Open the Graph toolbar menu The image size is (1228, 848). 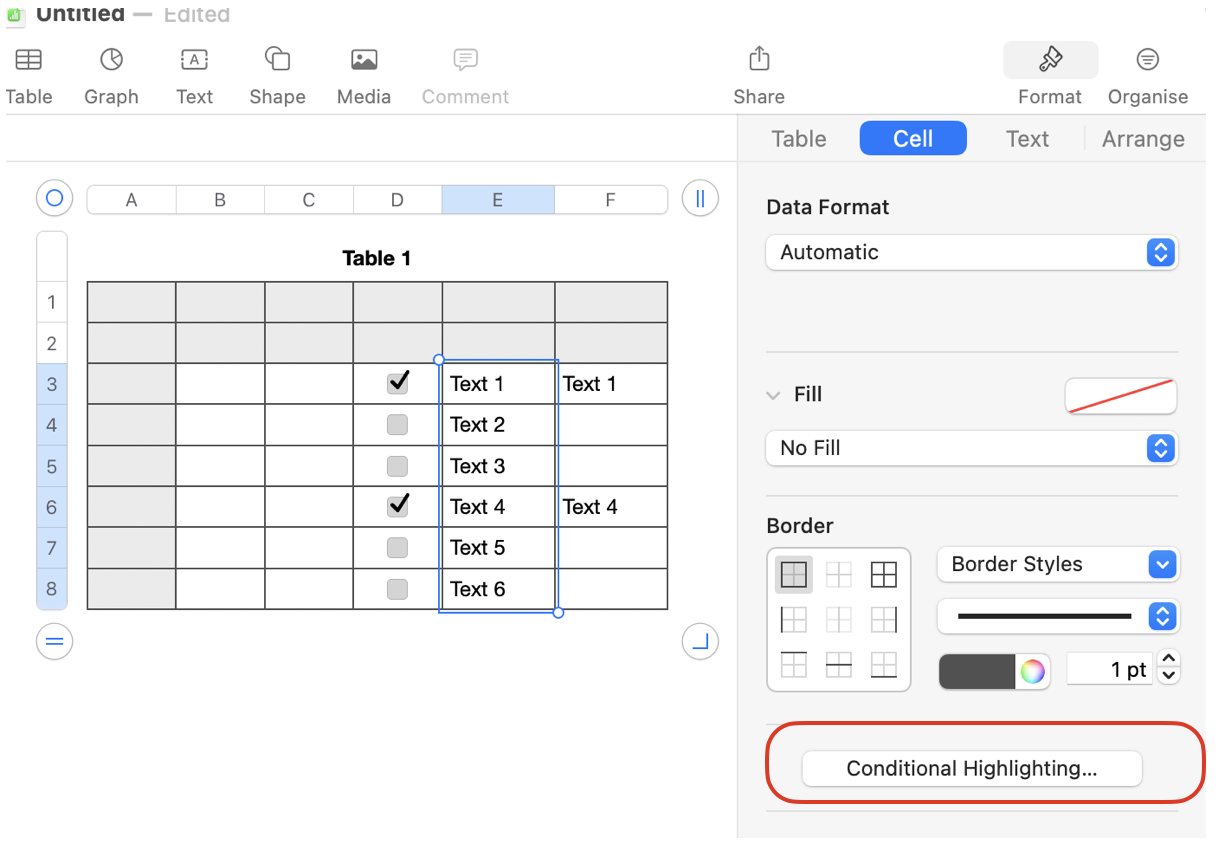click(x=111, y=60)
